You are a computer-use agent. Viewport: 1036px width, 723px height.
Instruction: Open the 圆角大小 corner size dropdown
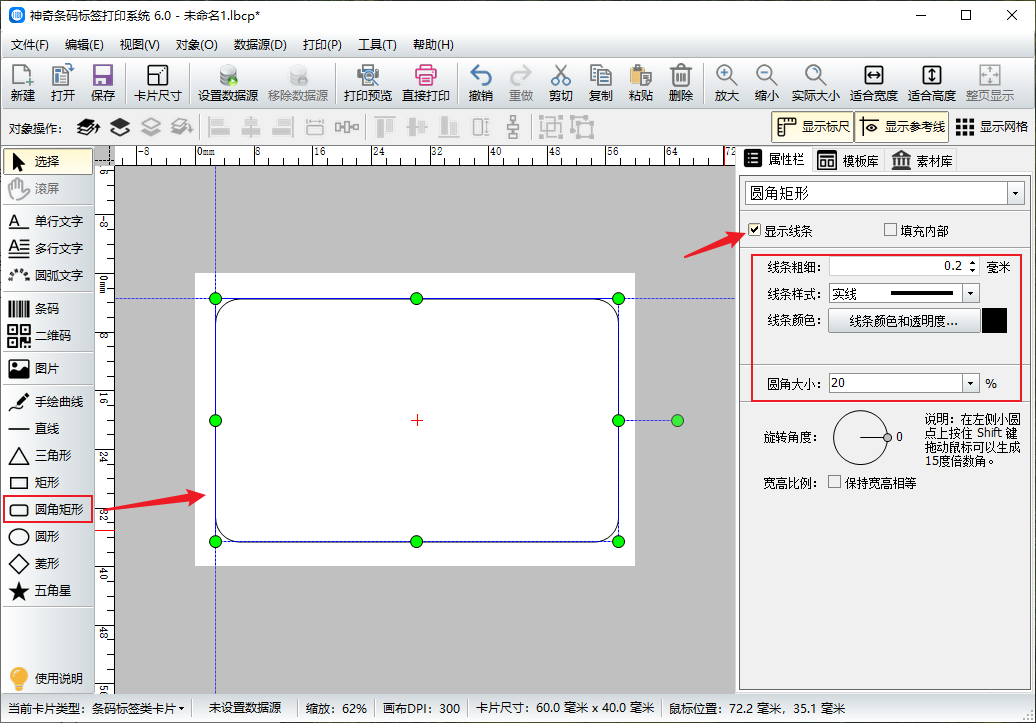pos(970,383)
